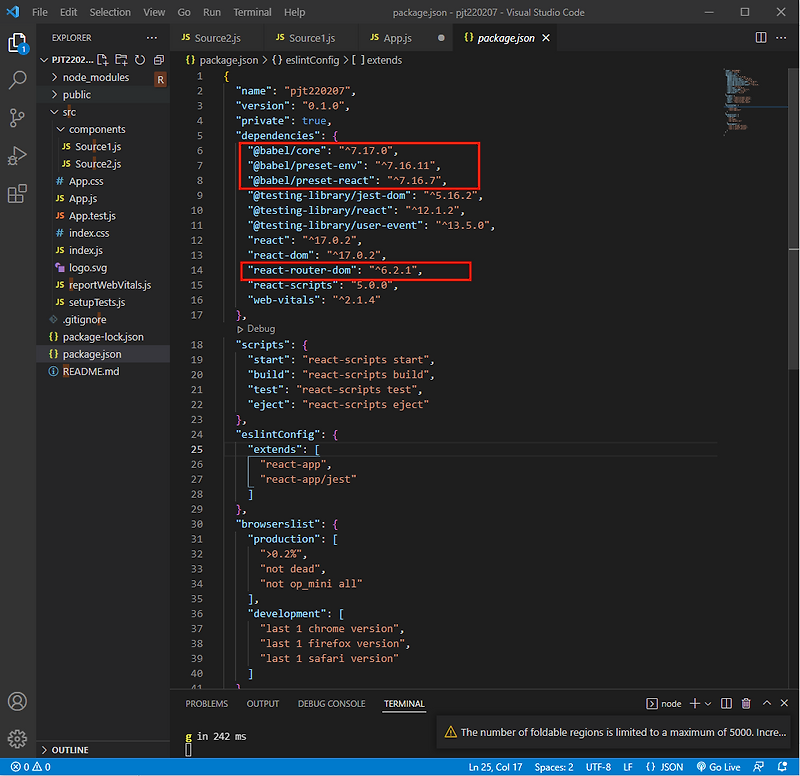Click the kill terminal trash icon
The image size is (800, 776).
click(x=746, y=703)
